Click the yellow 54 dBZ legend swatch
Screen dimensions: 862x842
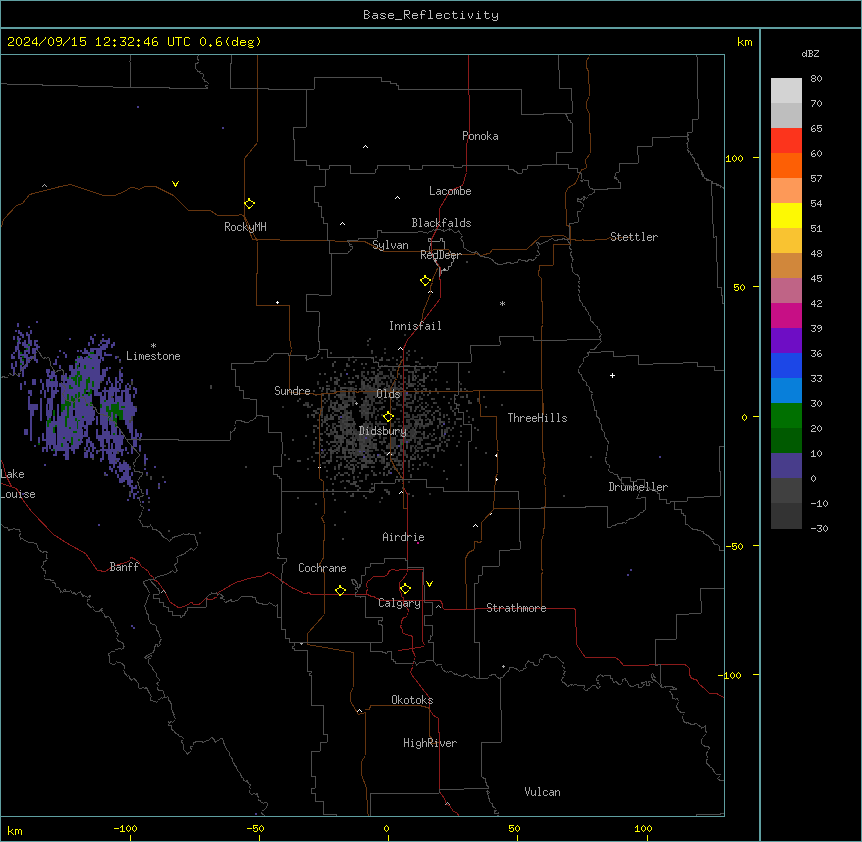[786, 215]
